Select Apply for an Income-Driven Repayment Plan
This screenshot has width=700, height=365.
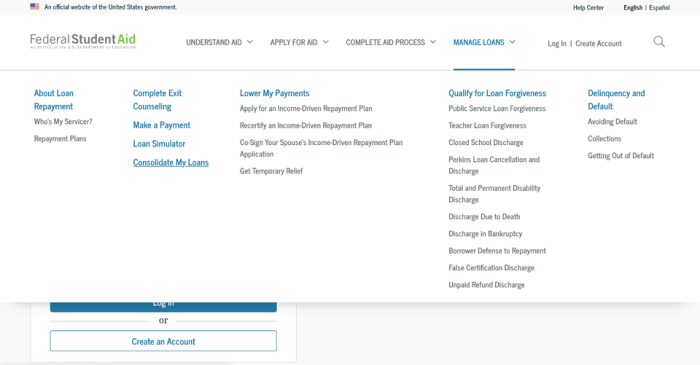(x=306, y=108)
